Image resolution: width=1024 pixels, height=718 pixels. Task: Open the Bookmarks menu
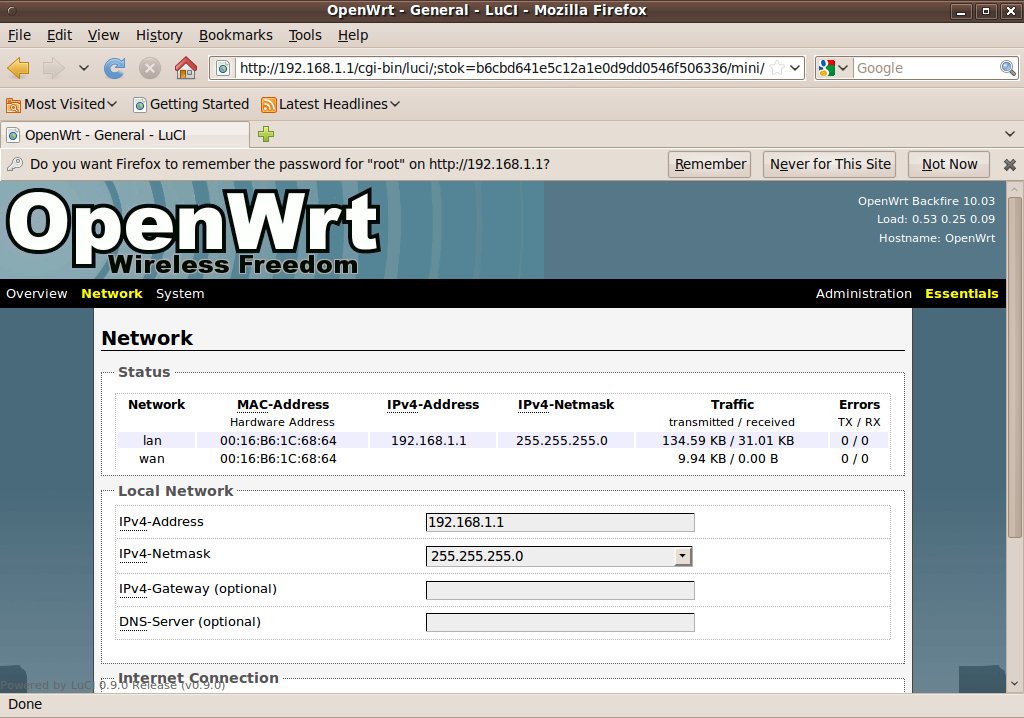tap(235, 35)
